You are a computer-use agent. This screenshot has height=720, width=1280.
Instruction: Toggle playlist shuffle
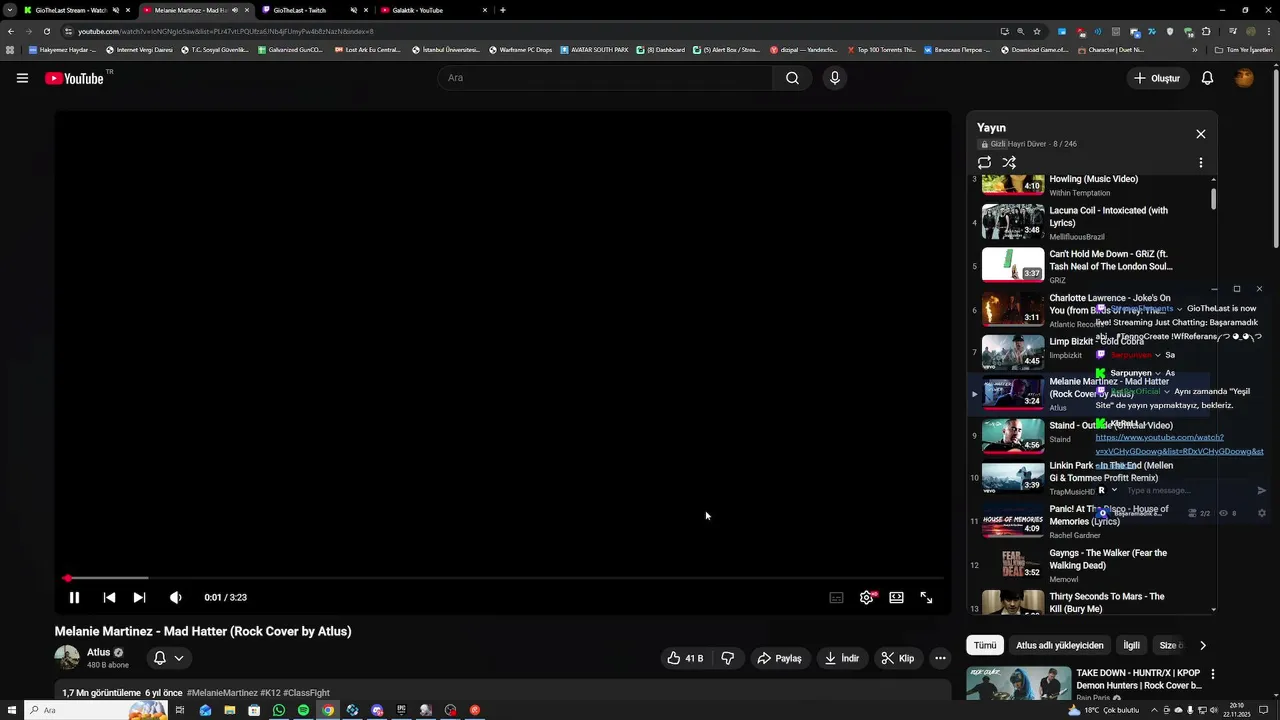(1009, 162)
